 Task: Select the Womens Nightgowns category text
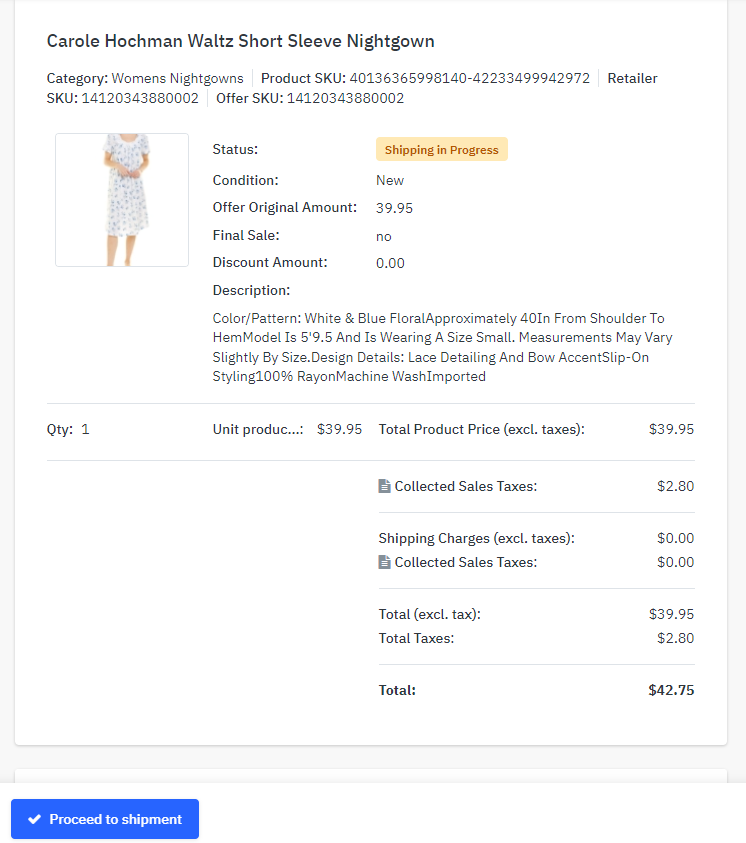(x=177, y=78)
